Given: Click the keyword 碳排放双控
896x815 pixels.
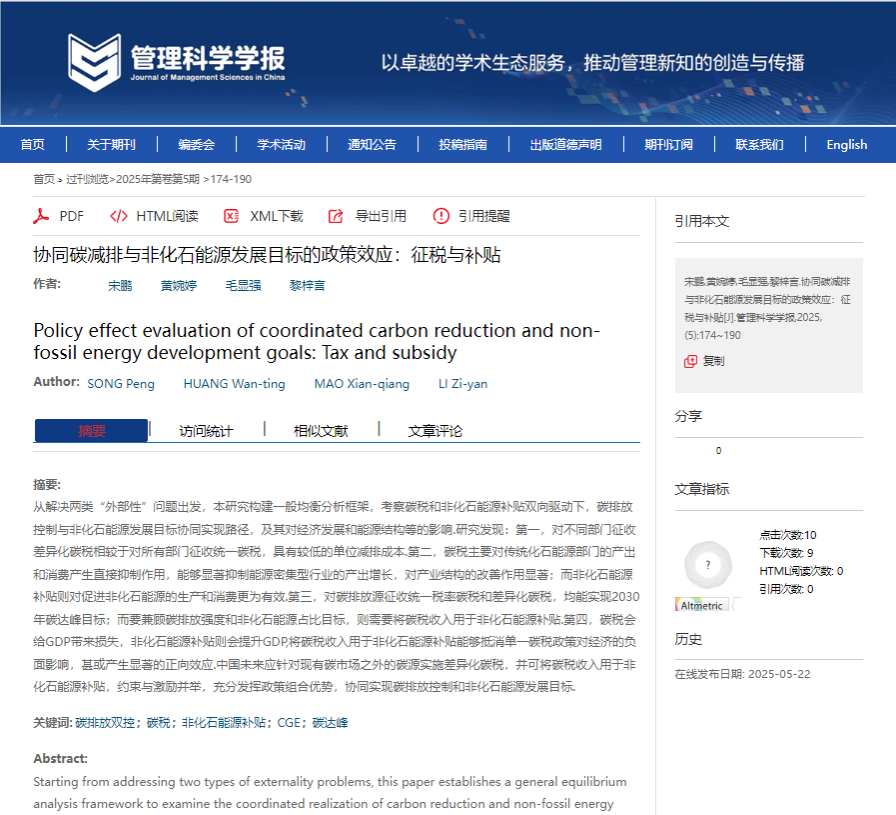Looking at the screenshot, I should pos(108,722).
